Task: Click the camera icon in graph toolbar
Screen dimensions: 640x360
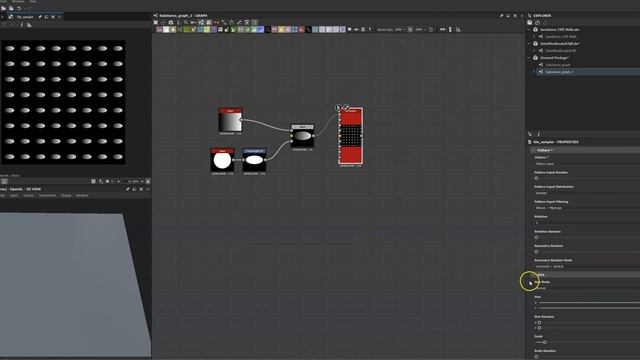Action: (171, 22)
